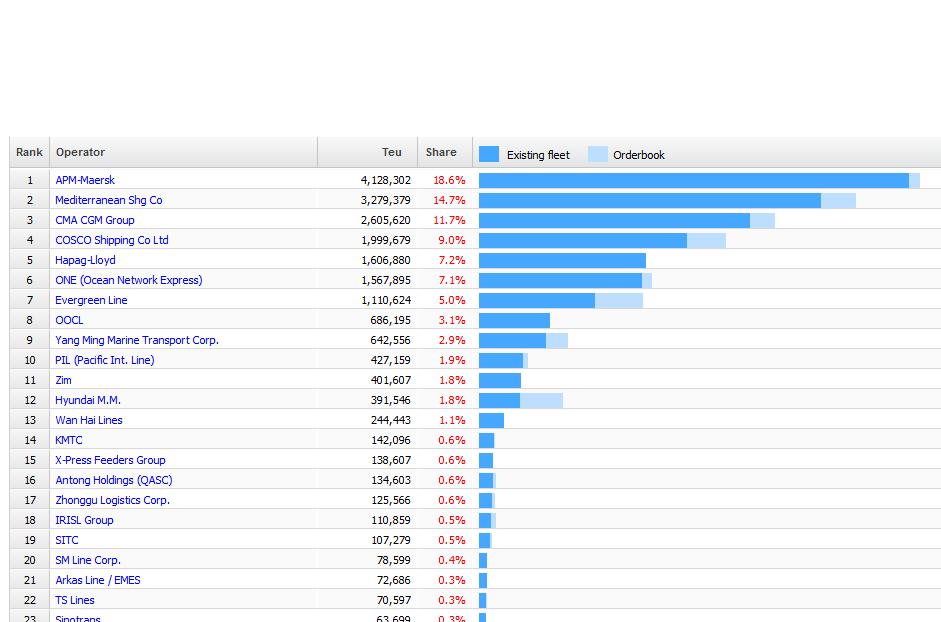Select X-Press Feeders Group link
The image size is (941, 622).
110,460
